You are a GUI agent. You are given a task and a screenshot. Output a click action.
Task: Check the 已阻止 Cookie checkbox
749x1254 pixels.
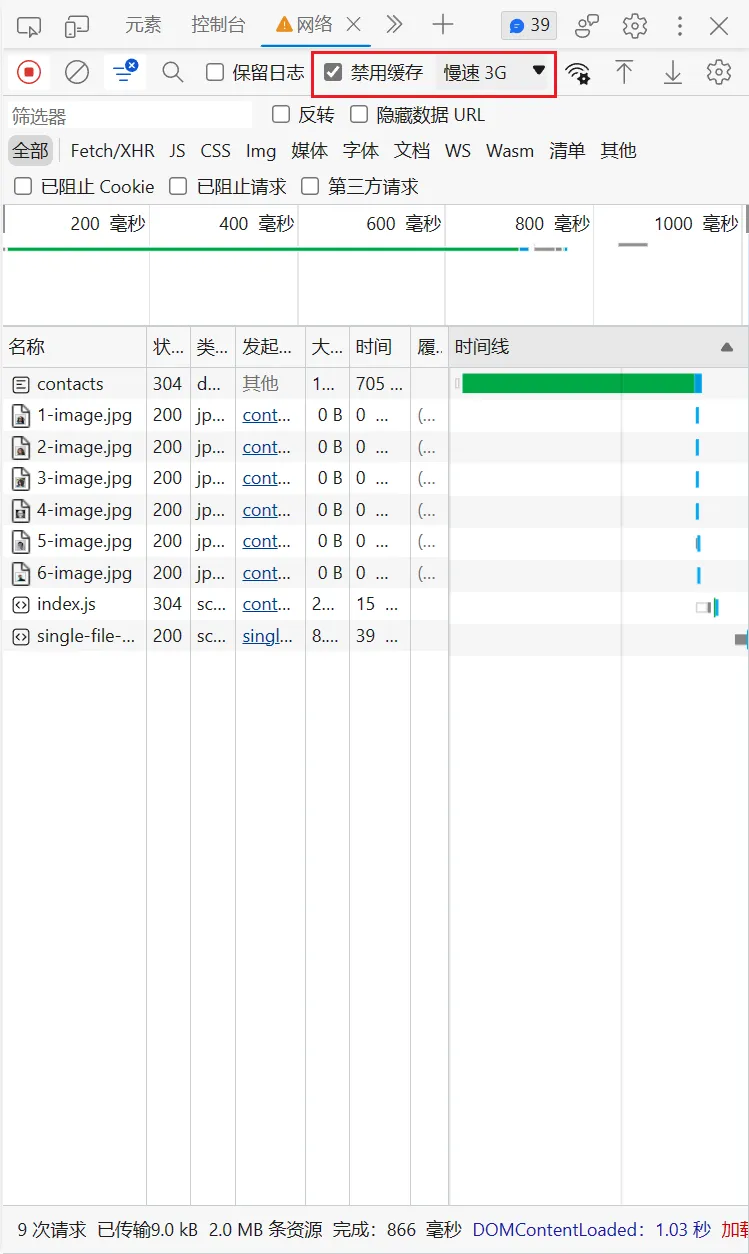(22, 186)
